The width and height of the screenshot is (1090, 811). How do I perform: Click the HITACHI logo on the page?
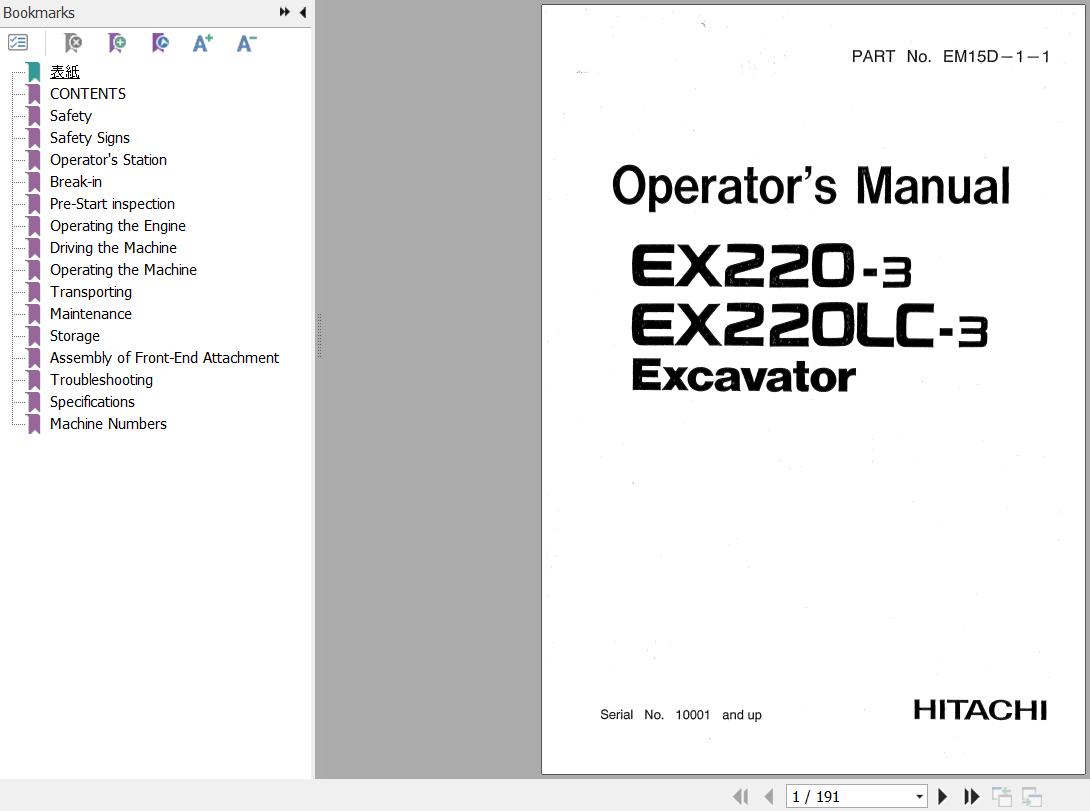(x=979, y=710)
